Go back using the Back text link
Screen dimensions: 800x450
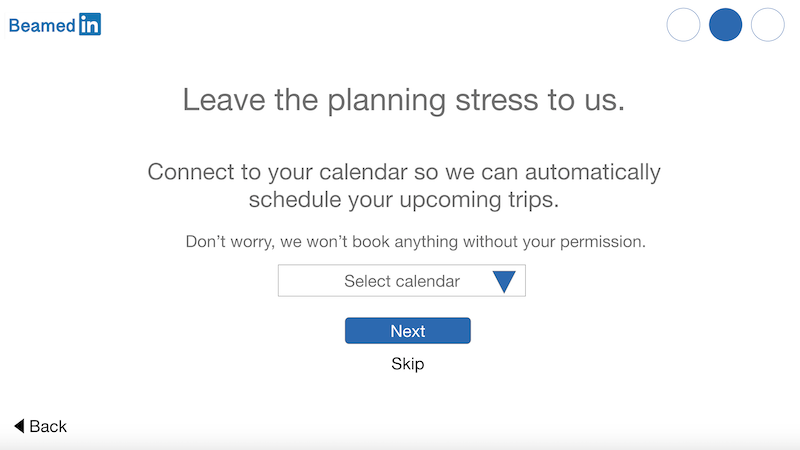pyautogui.click(x=48, y=426)
